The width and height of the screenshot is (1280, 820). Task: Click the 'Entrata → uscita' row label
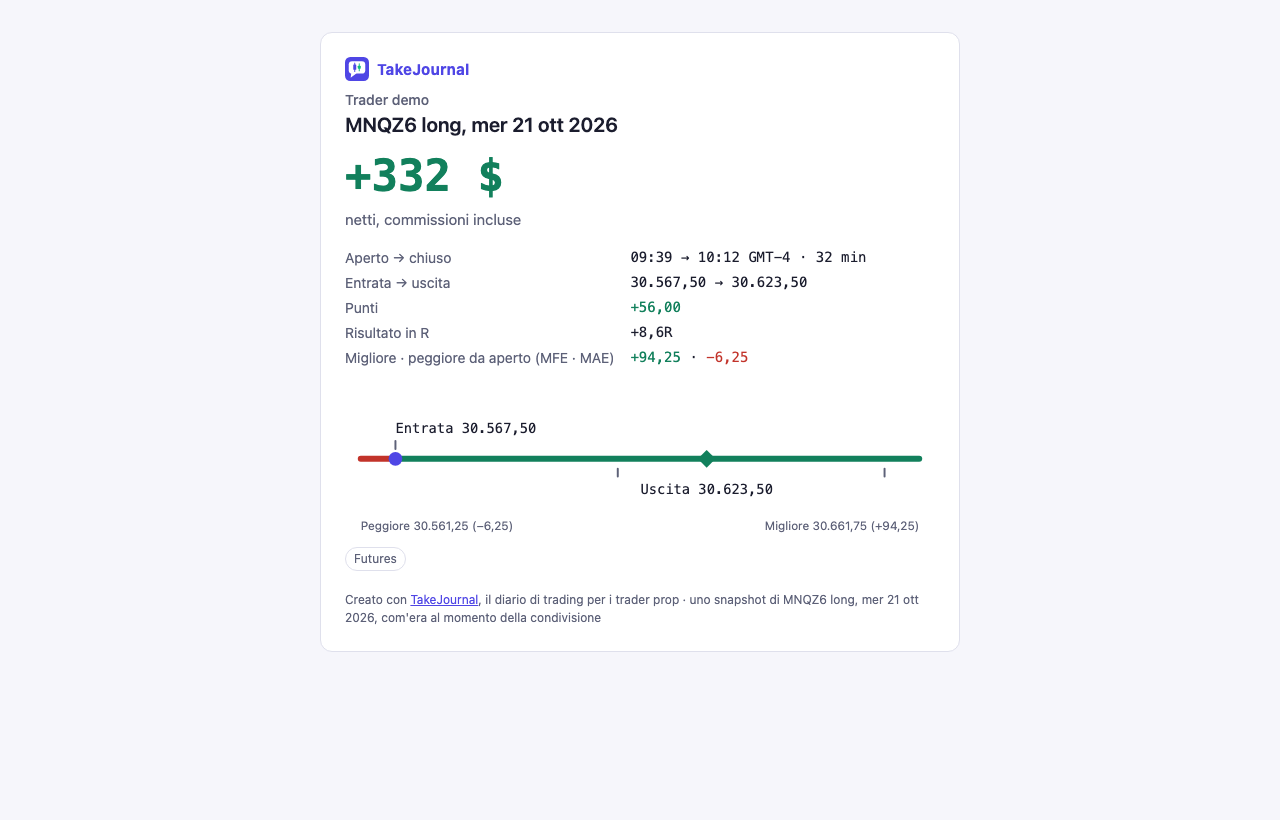tap(398, 283)
